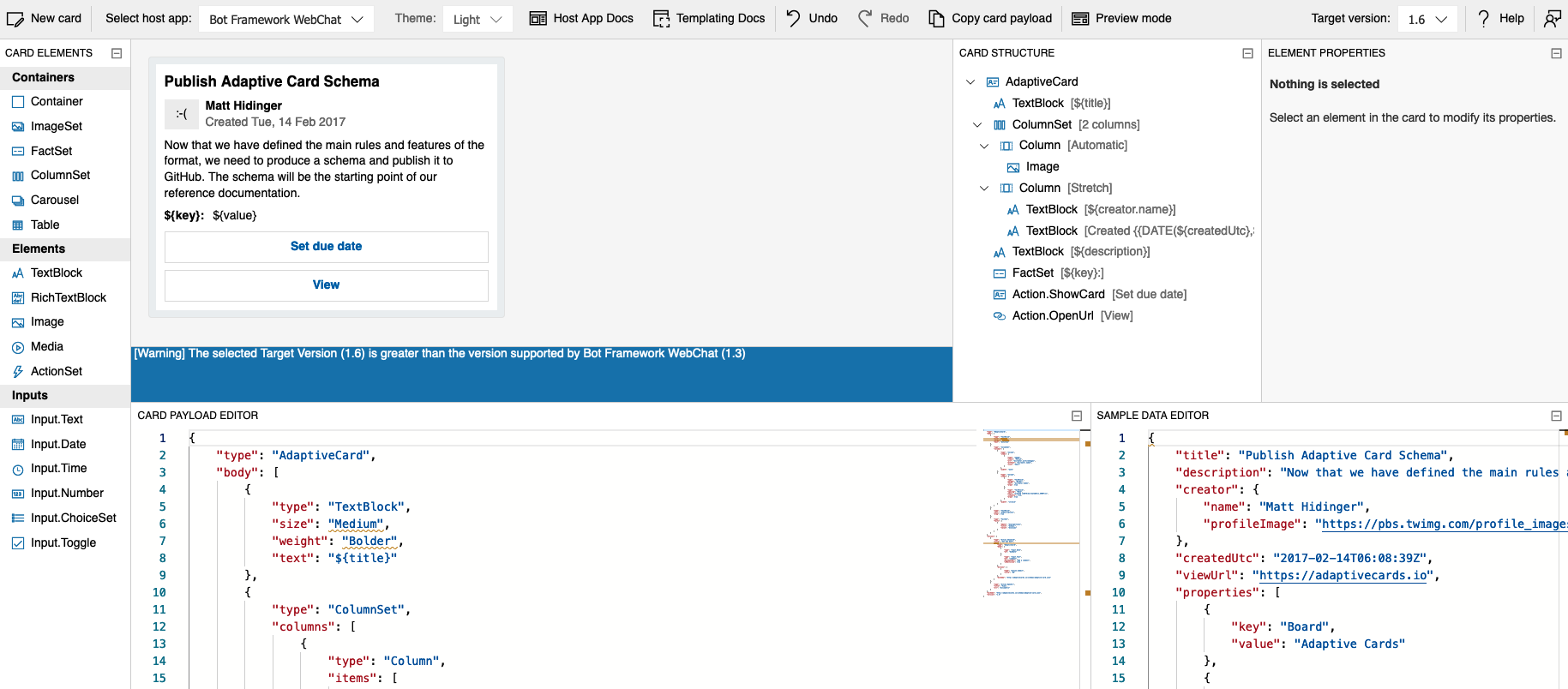Click the card title Publish Adaptive Card Schema
Image resolution: width=1568 pixels, height=689 pixels.
click(x=272, y=81)
